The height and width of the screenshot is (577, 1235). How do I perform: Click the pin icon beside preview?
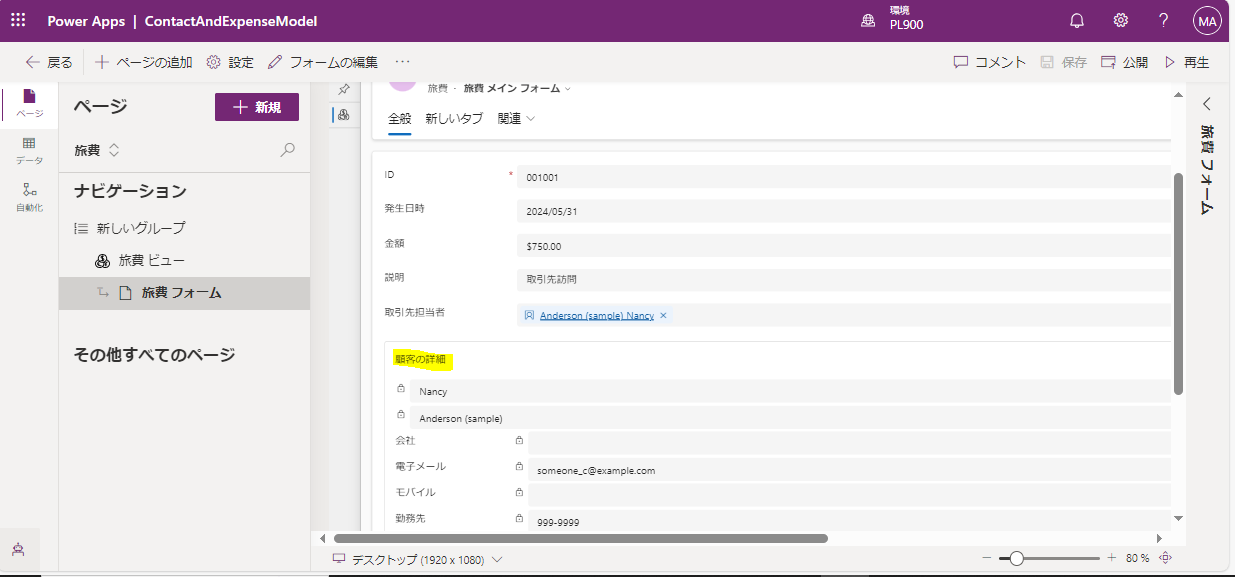[x=344, y=89]
